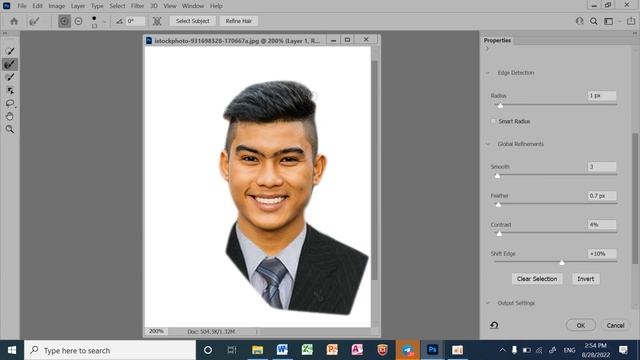Switch to the Properties tab
The width and height of the screenshot is (640, 360).
pos(497,40)
